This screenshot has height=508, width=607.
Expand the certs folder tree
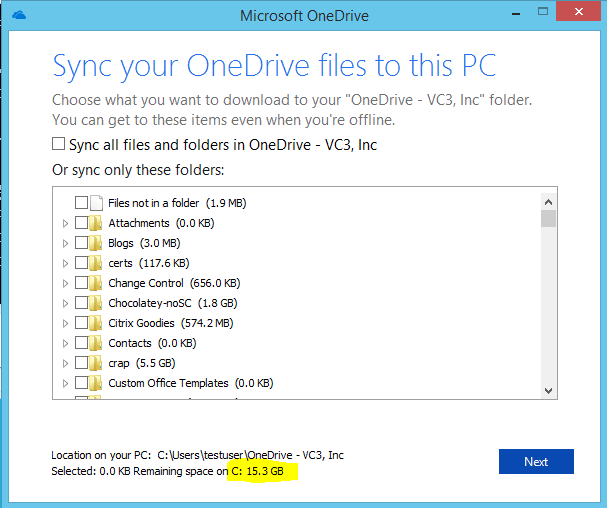click(65, 263)
